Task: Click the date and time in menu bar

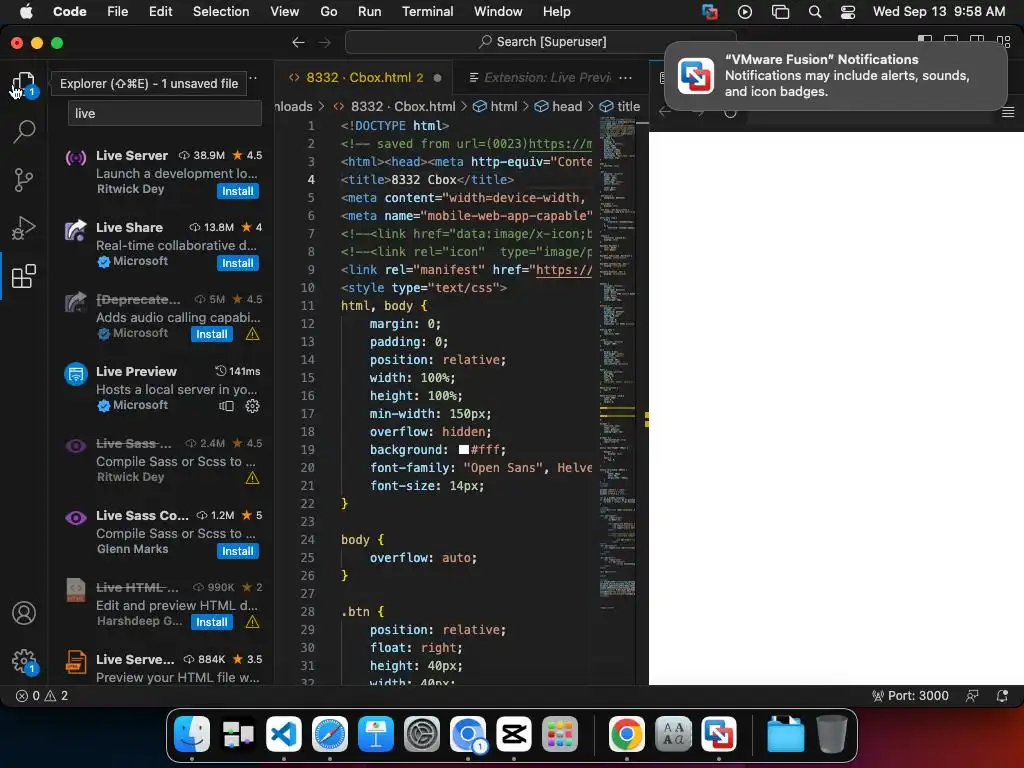Action: 938,12
